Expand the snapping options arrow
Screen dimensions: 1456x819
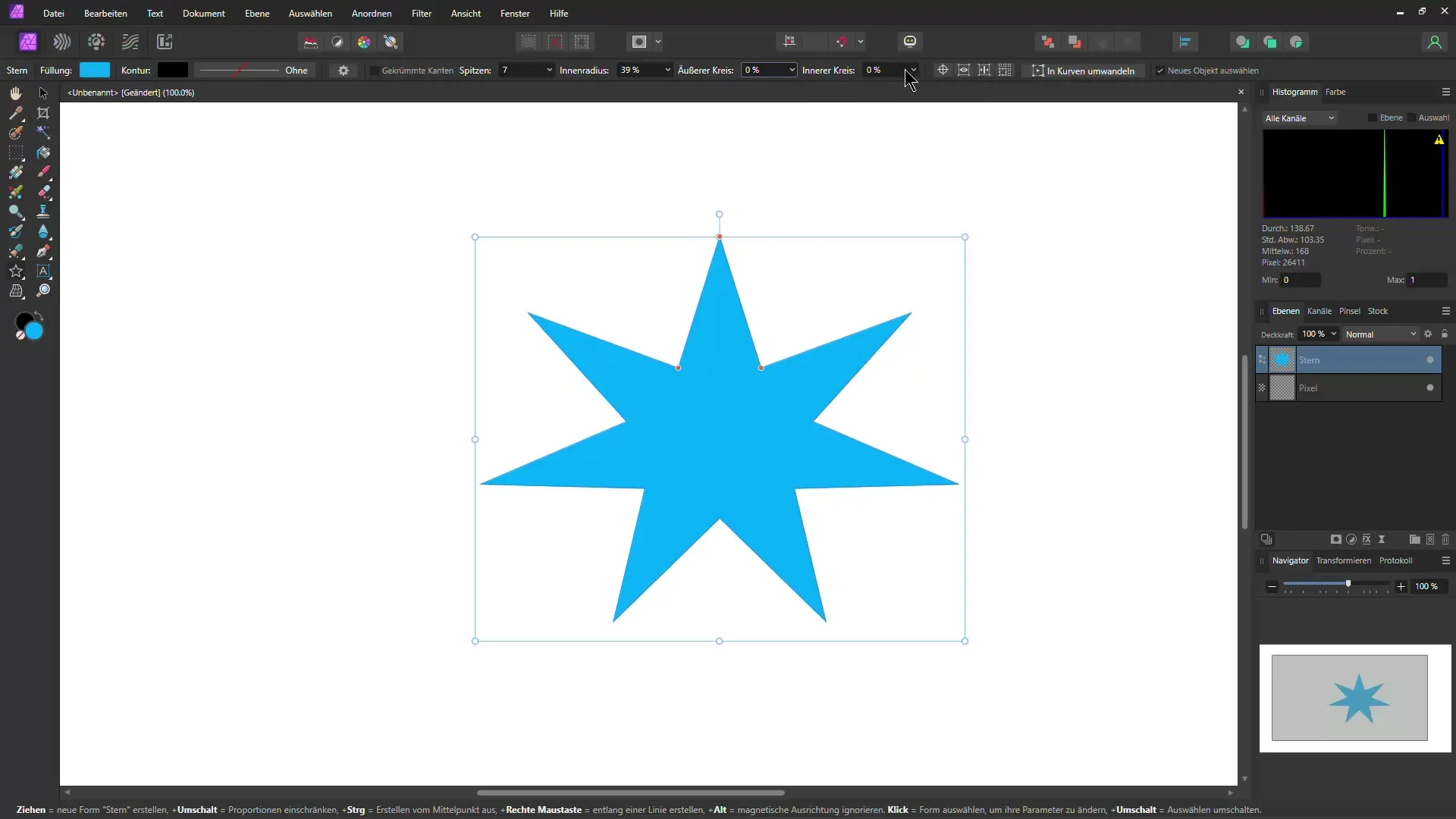861,42
